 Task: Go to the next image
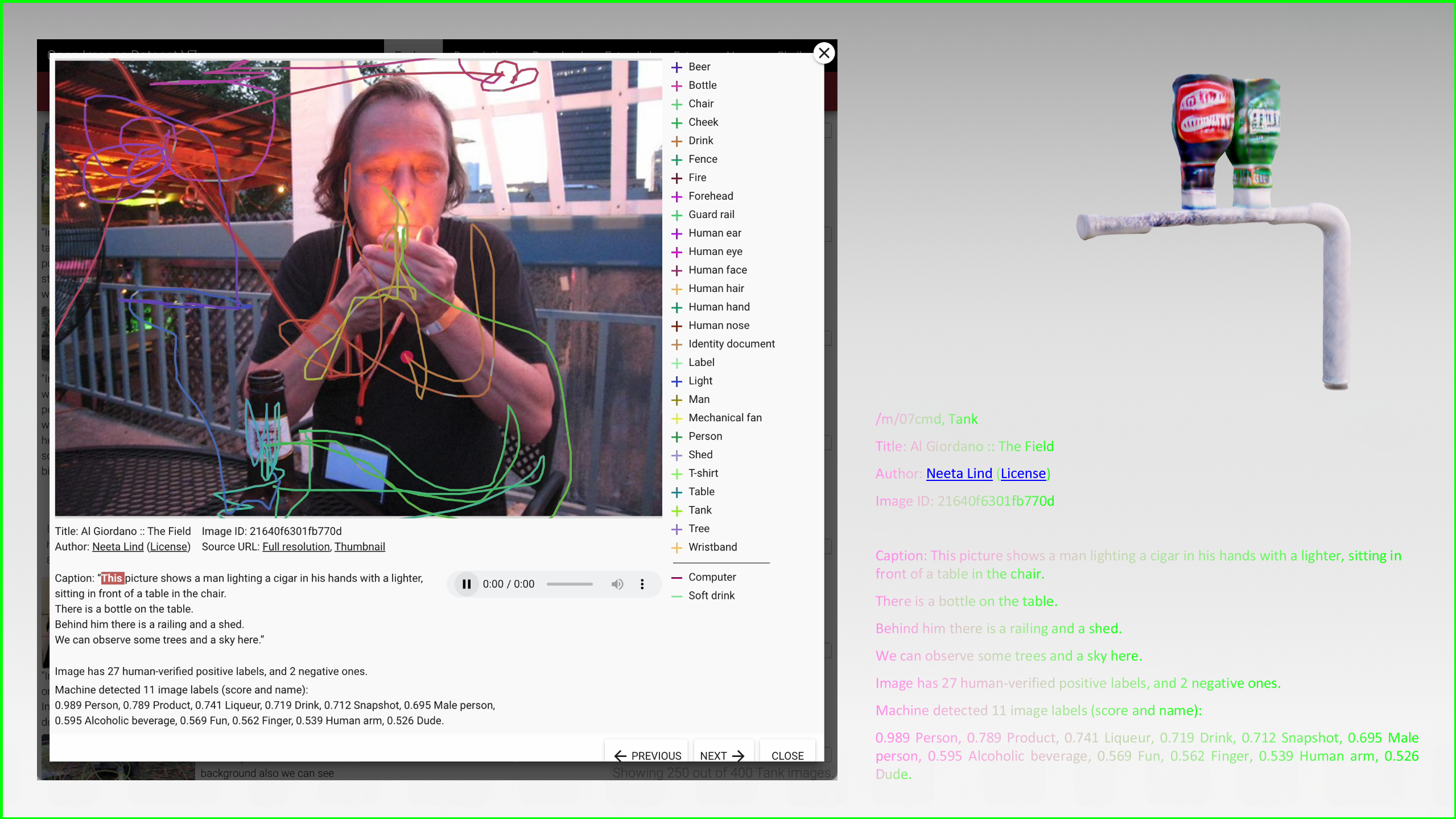(x=722, y=755)
